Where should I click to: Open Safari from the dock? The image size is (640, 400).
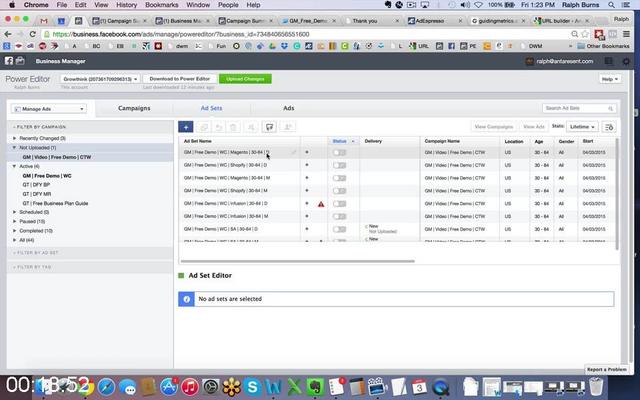coord(106,387)
